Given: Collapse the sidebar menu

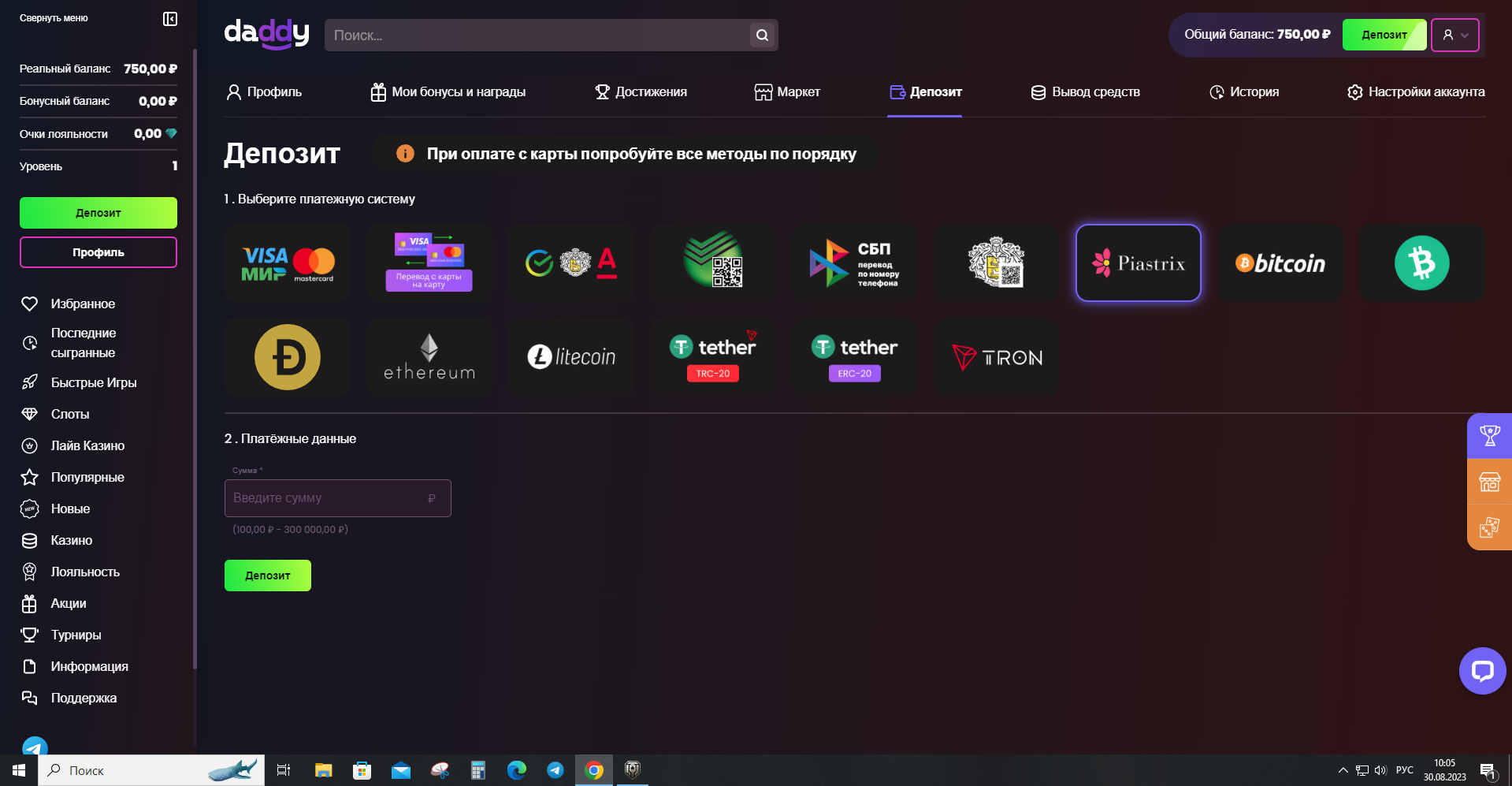Looking at the screenshot, I should 170,18.
